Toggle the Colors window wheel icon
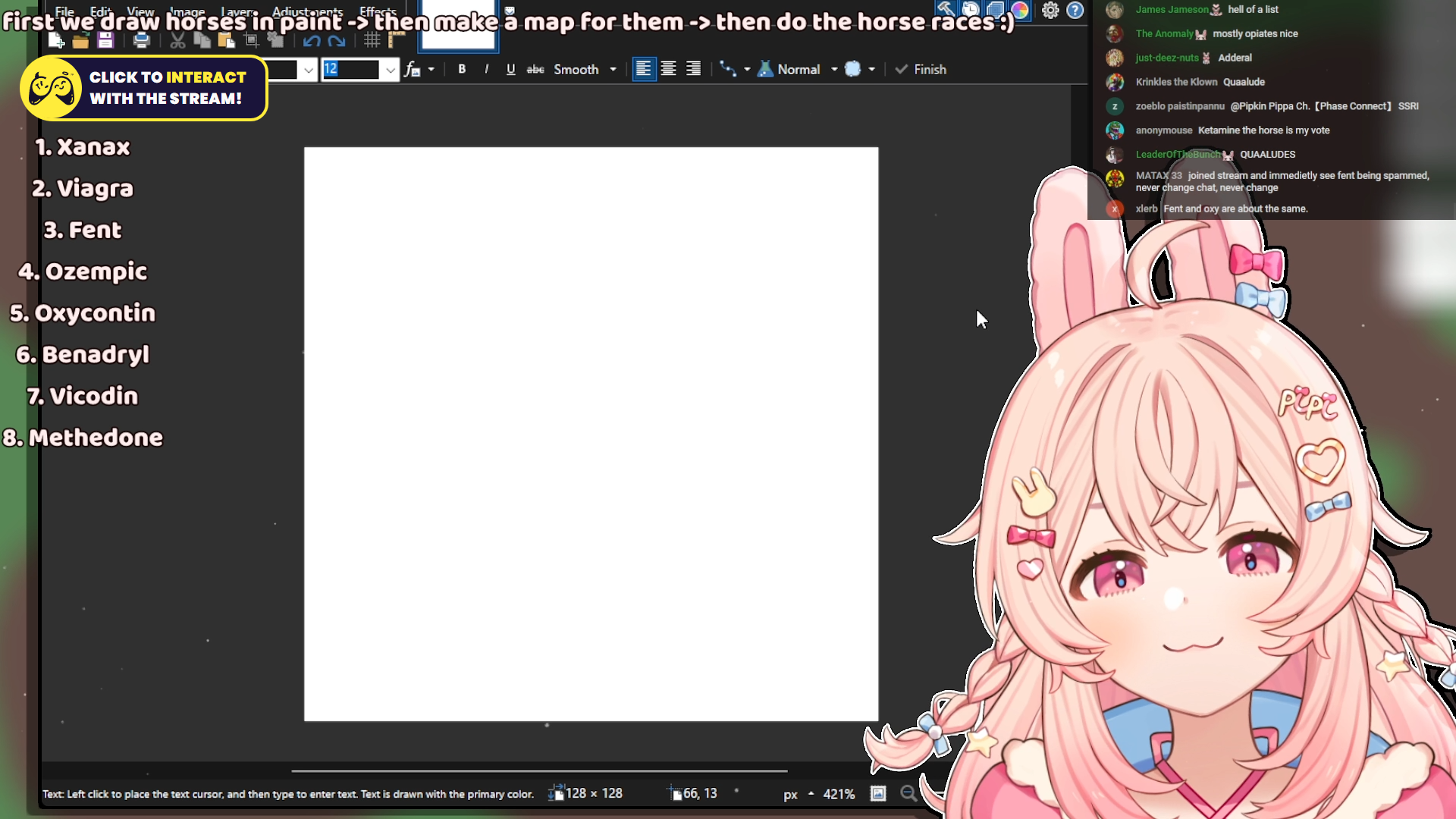 1020,11
